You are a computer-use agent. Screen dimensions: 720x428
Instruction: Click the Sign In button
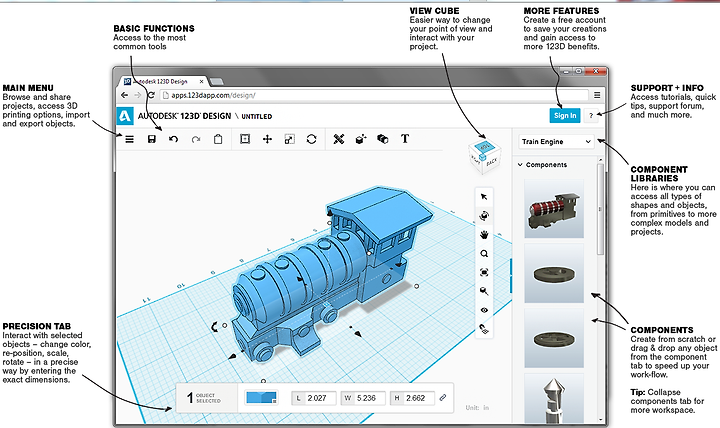click(x=565, y=116)
